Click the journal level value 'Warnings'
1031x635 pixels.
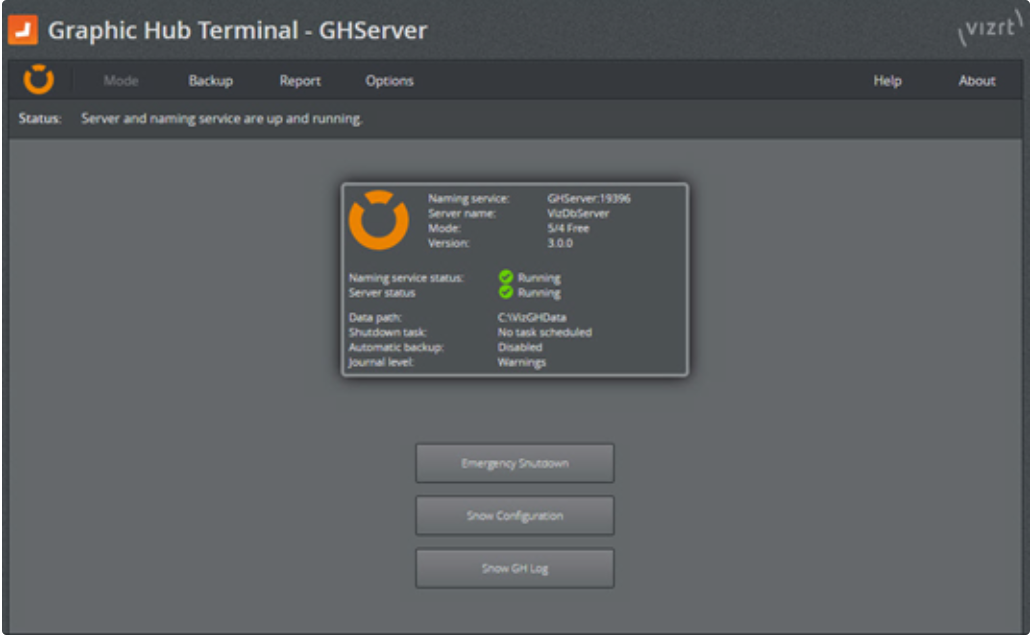point(521,362)
